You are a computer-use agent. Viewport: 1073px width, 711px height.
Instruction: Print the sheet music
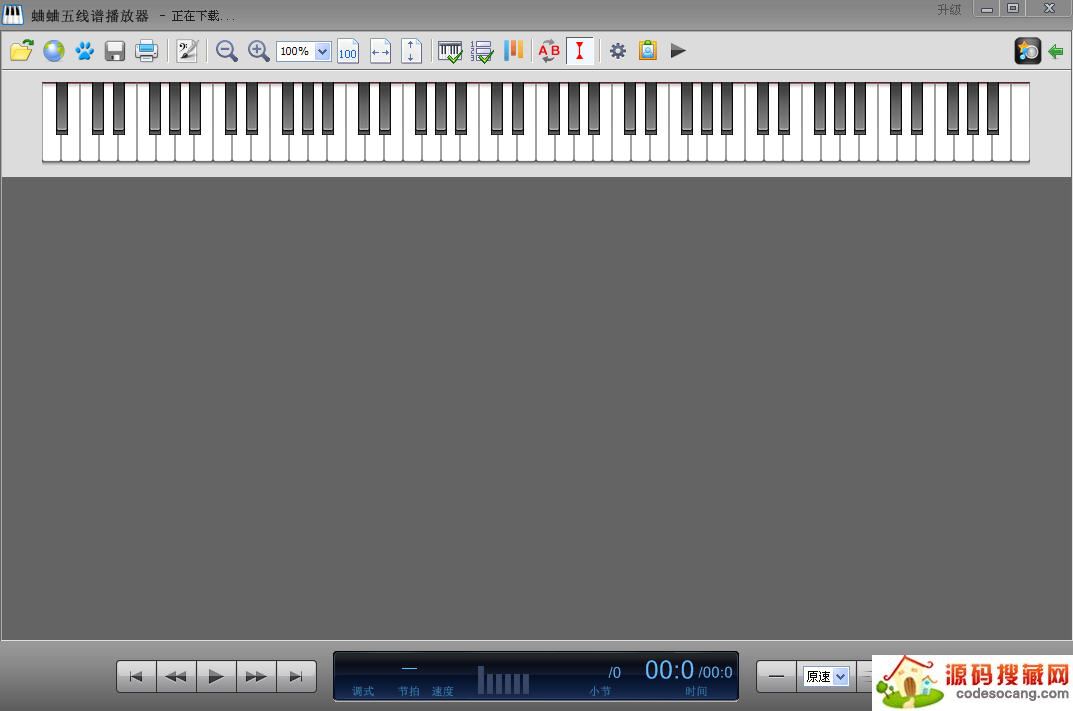146,51
